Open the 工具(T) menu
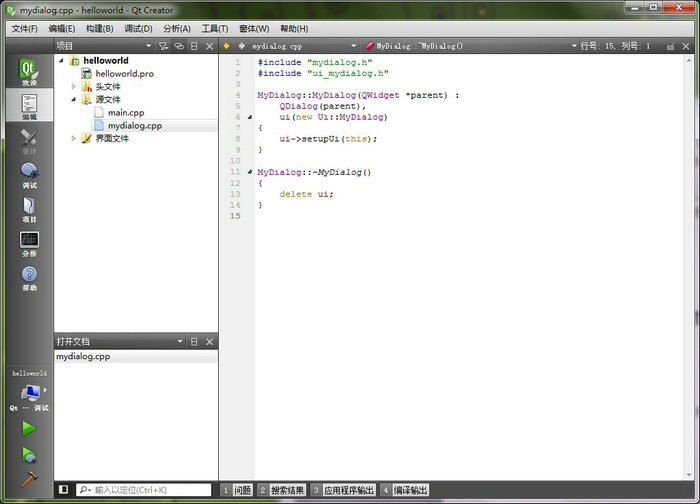 tap(215, 29)
